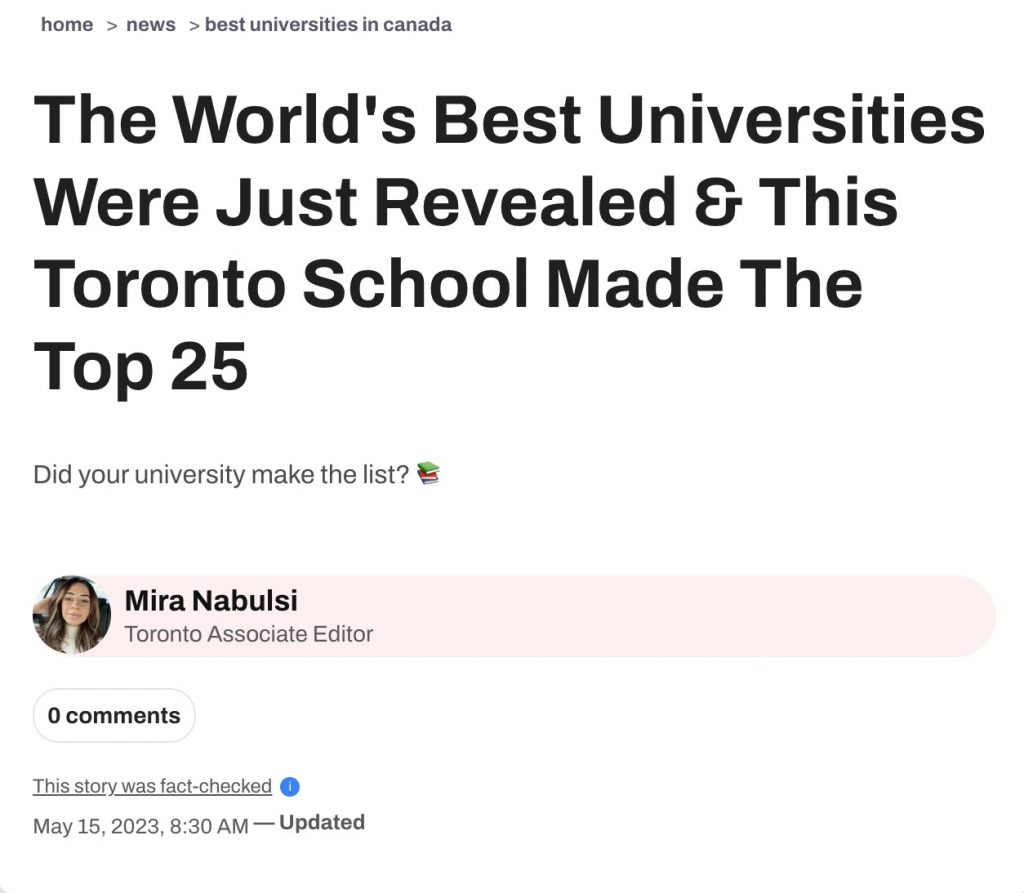Click the article headline's first line
This screenshot has height=893, width=1024.
[x=509, y=121]
